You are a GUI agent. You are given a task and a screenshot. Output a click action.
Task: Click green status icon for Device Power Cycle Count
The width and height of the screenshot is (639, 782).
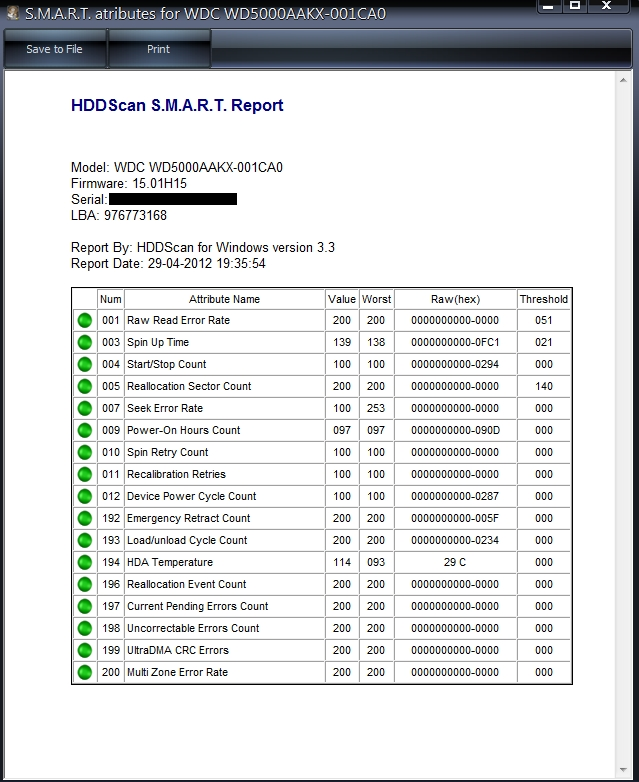point(85,496)
